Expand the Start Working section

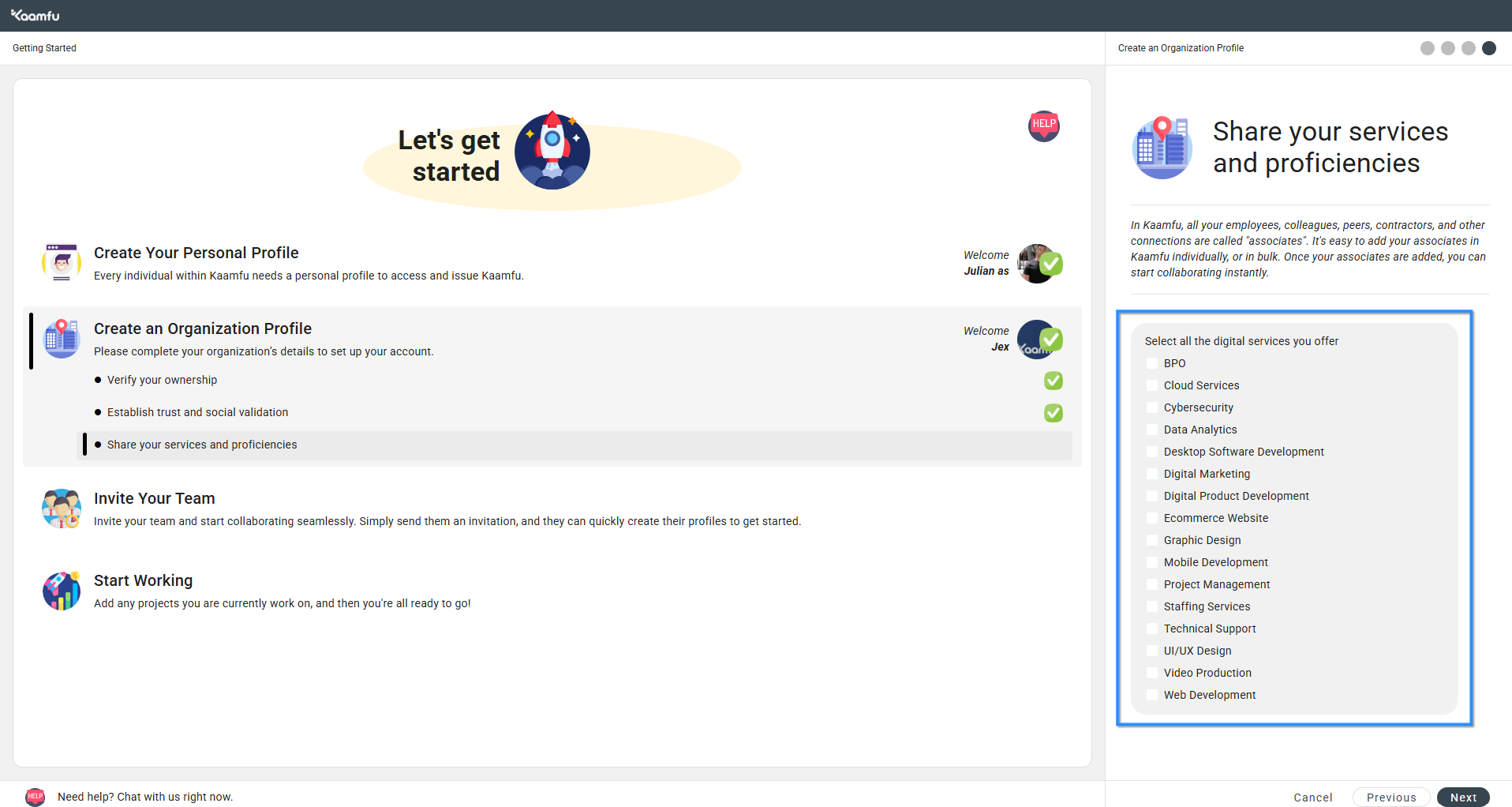point(144,580)
